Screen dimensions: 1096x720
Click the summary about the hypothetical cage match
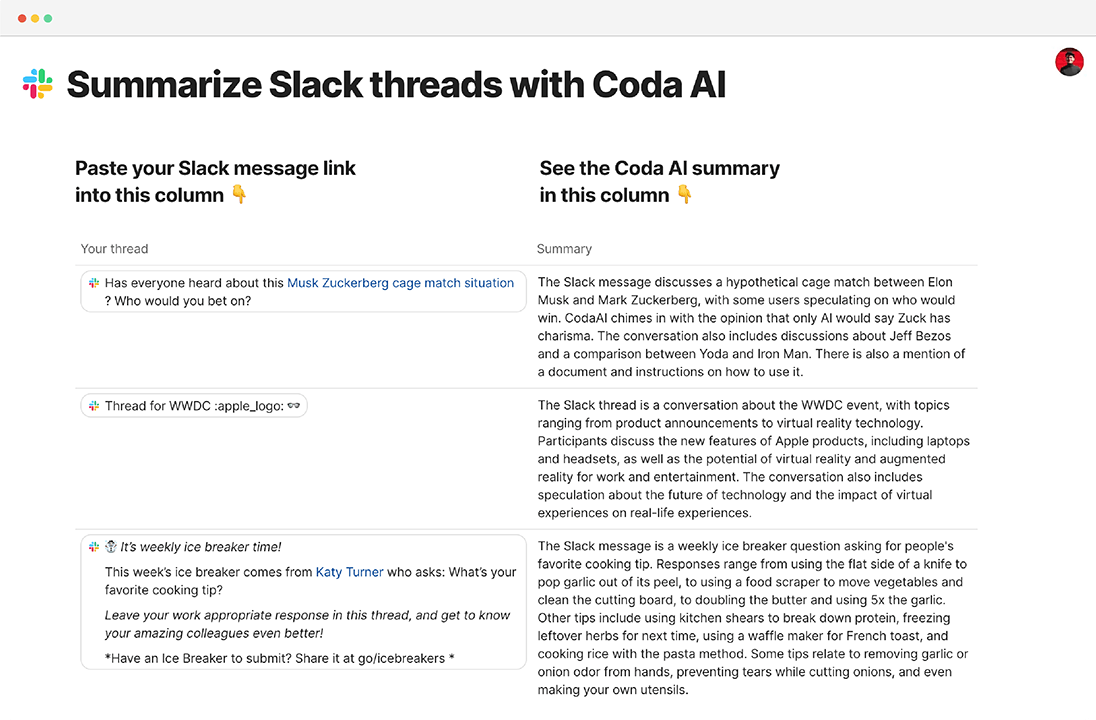point(751,327)
